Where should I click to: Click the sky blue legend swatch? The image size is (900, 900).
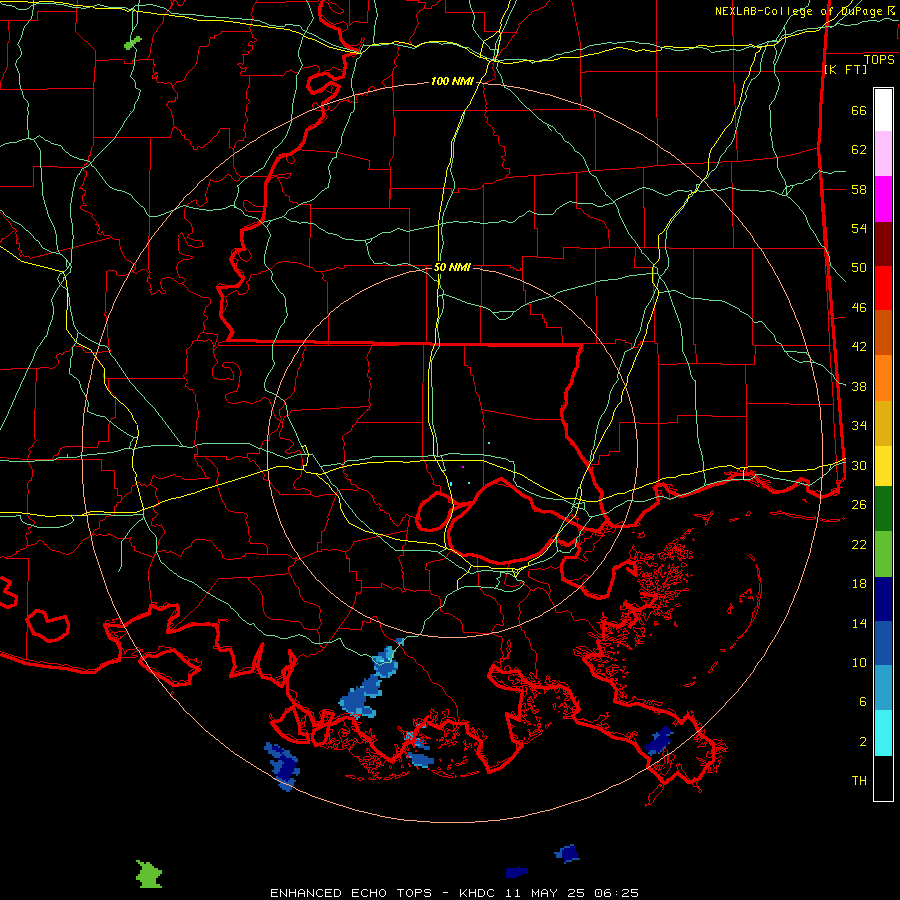(x=883, y=688)
